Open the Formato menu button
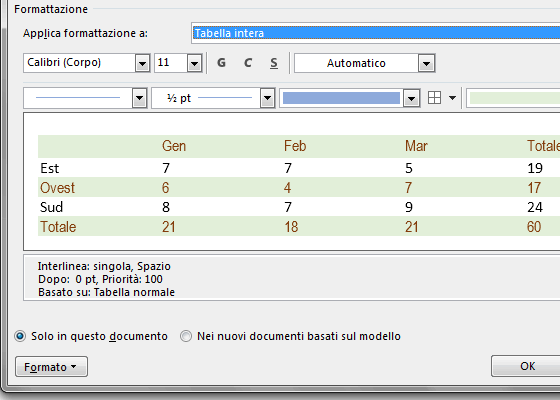This screenshot has width=560, height=400. (51, 366)
